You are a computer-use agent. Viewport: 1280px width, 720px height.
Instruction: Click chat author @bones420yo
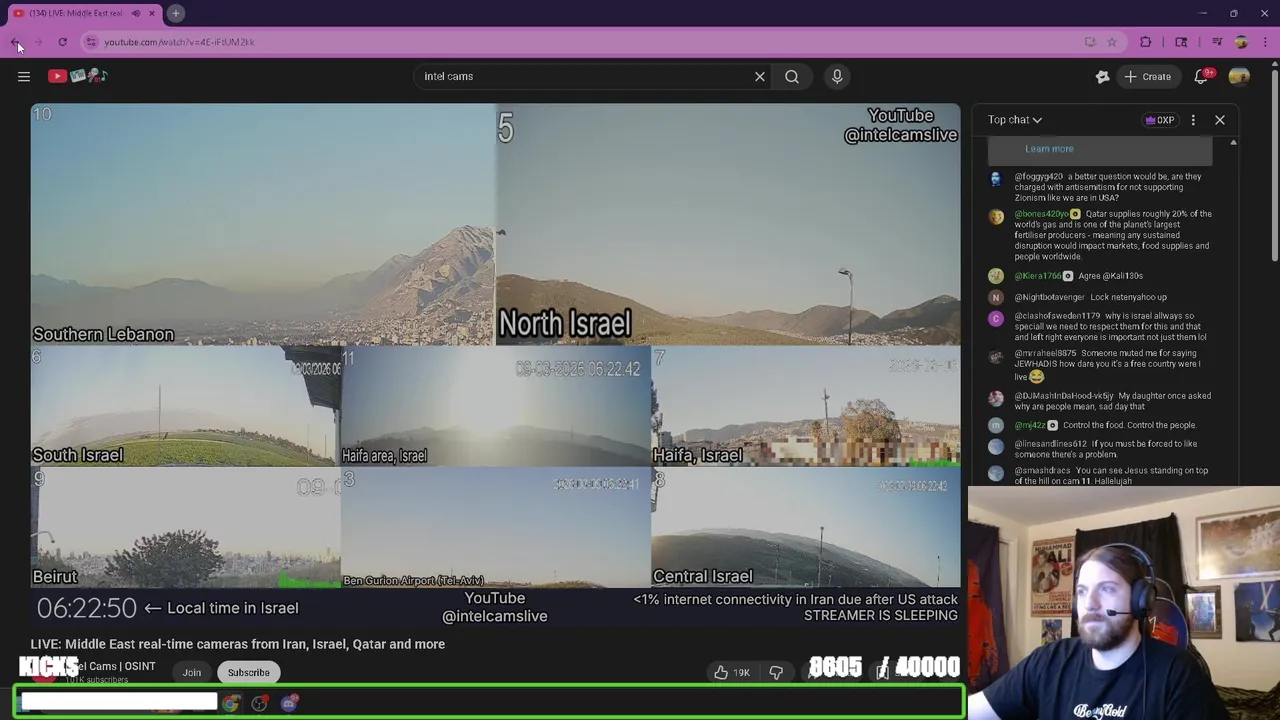pyautogui.click(x=1041, y=214)
